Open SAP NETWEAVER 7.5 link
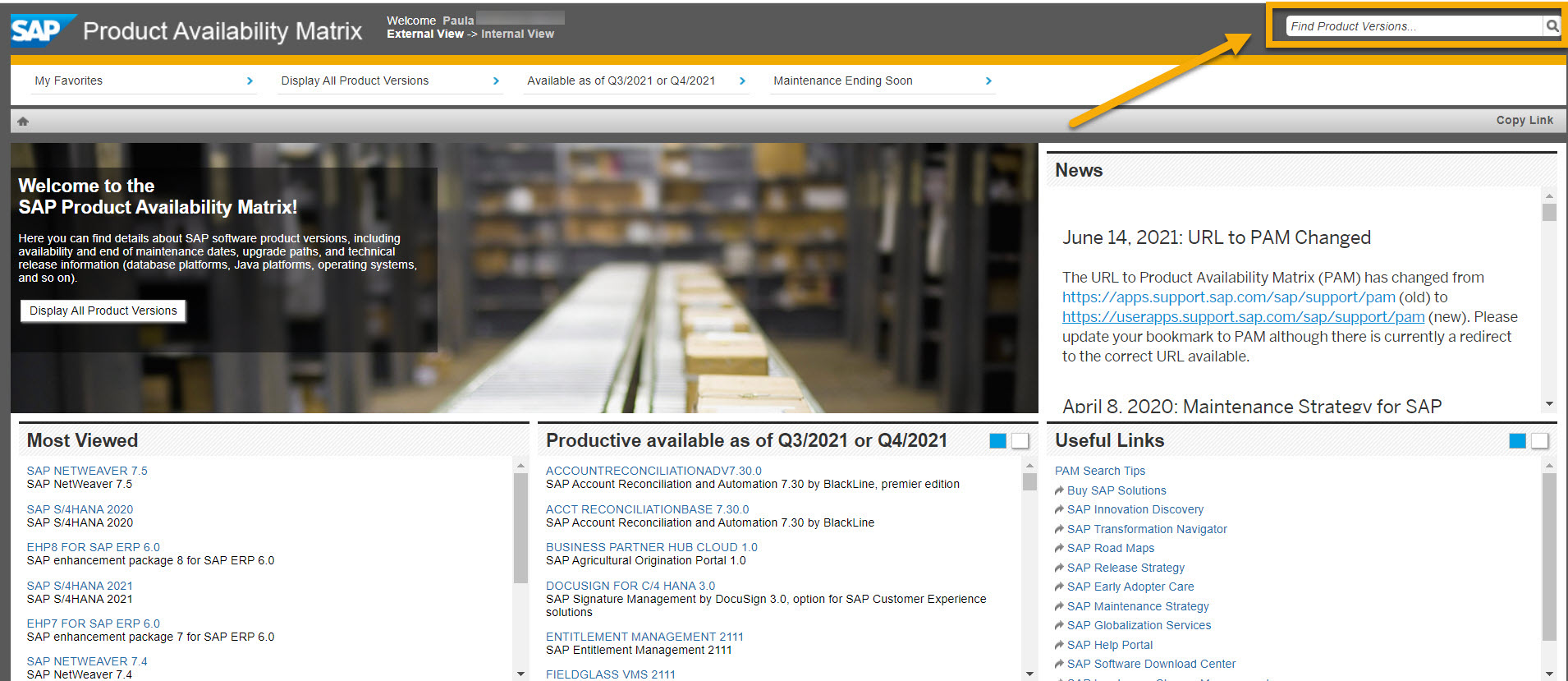This screenshot has height=681, width=1568. 87,471
